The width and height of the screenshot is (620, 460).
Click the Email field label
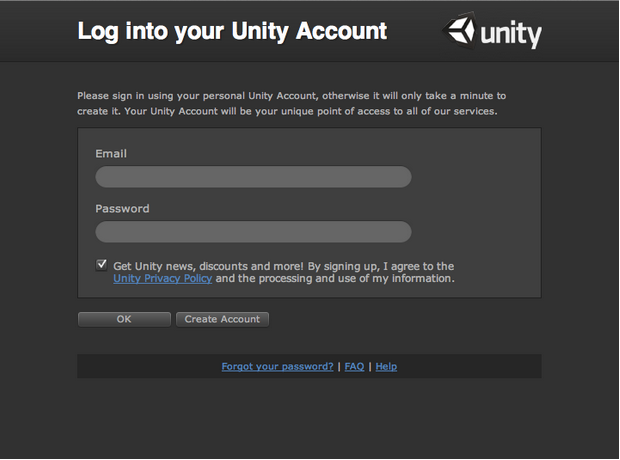click(111, 153)
